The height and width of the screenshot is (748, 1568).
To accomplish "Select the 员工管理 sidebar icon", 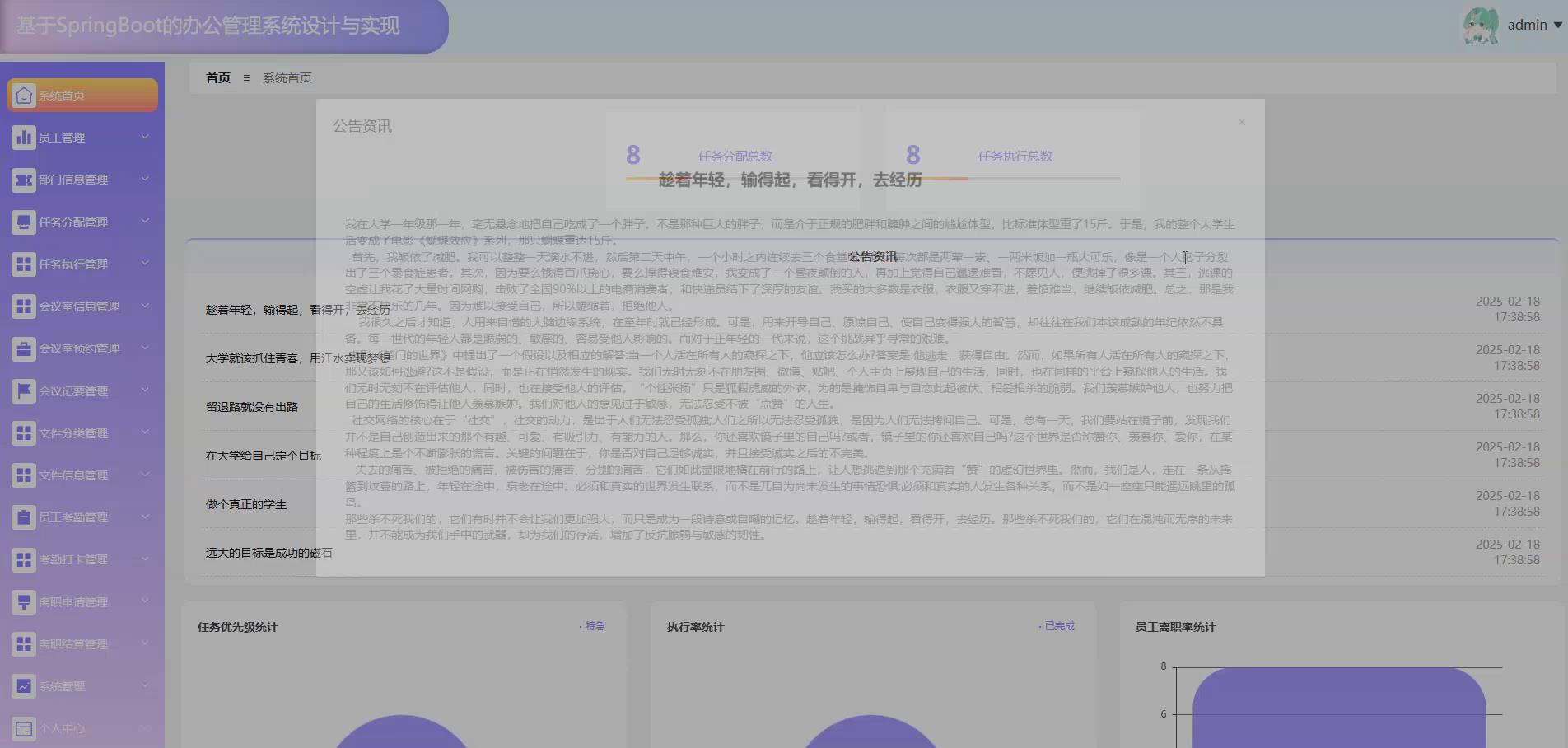I will [x=23, y=137].
